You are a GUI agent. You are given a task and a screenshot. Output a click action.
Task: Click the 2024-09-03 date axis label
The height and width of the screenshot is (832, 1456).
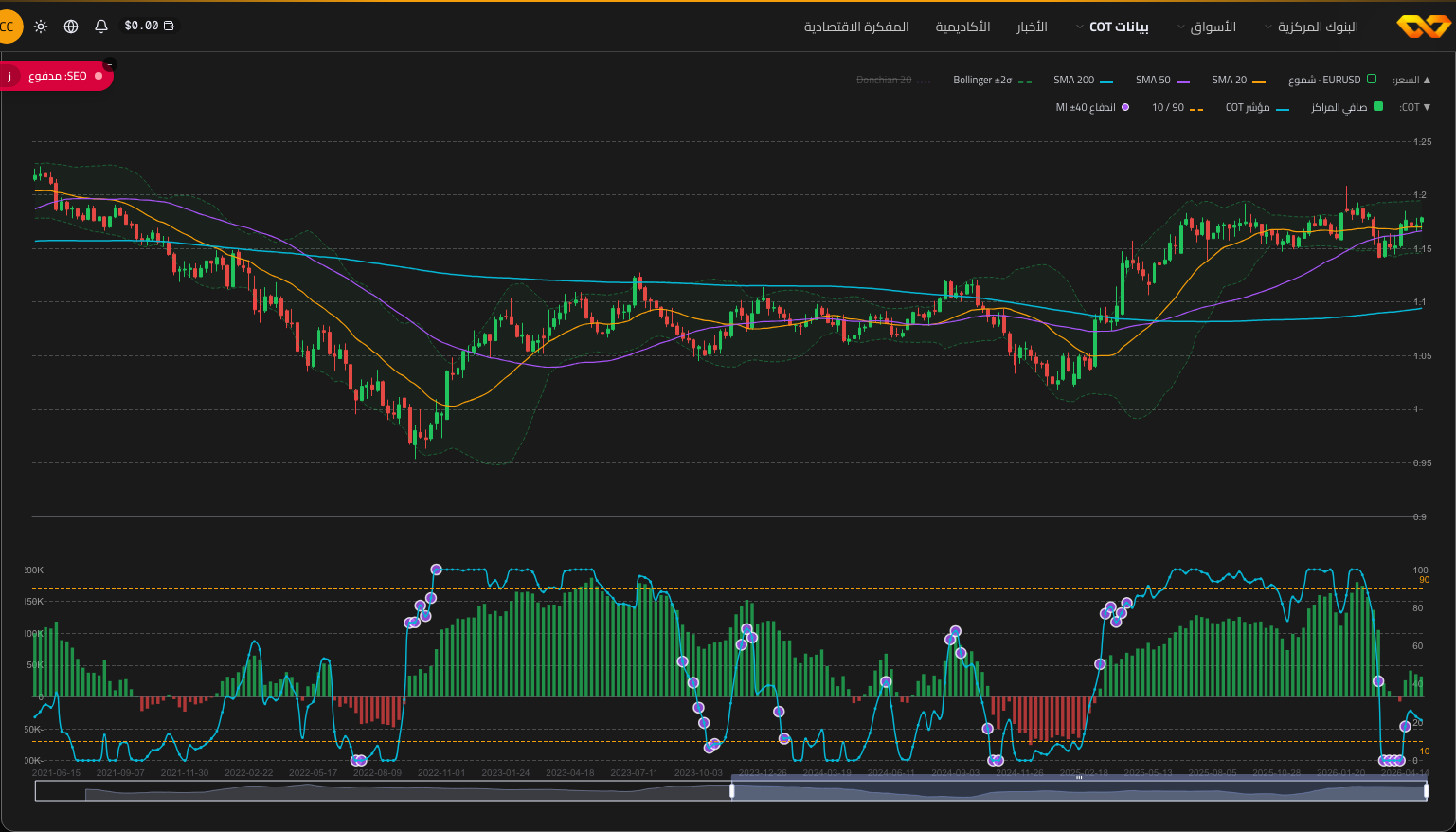pyautogui.click(x=955, y=773)
